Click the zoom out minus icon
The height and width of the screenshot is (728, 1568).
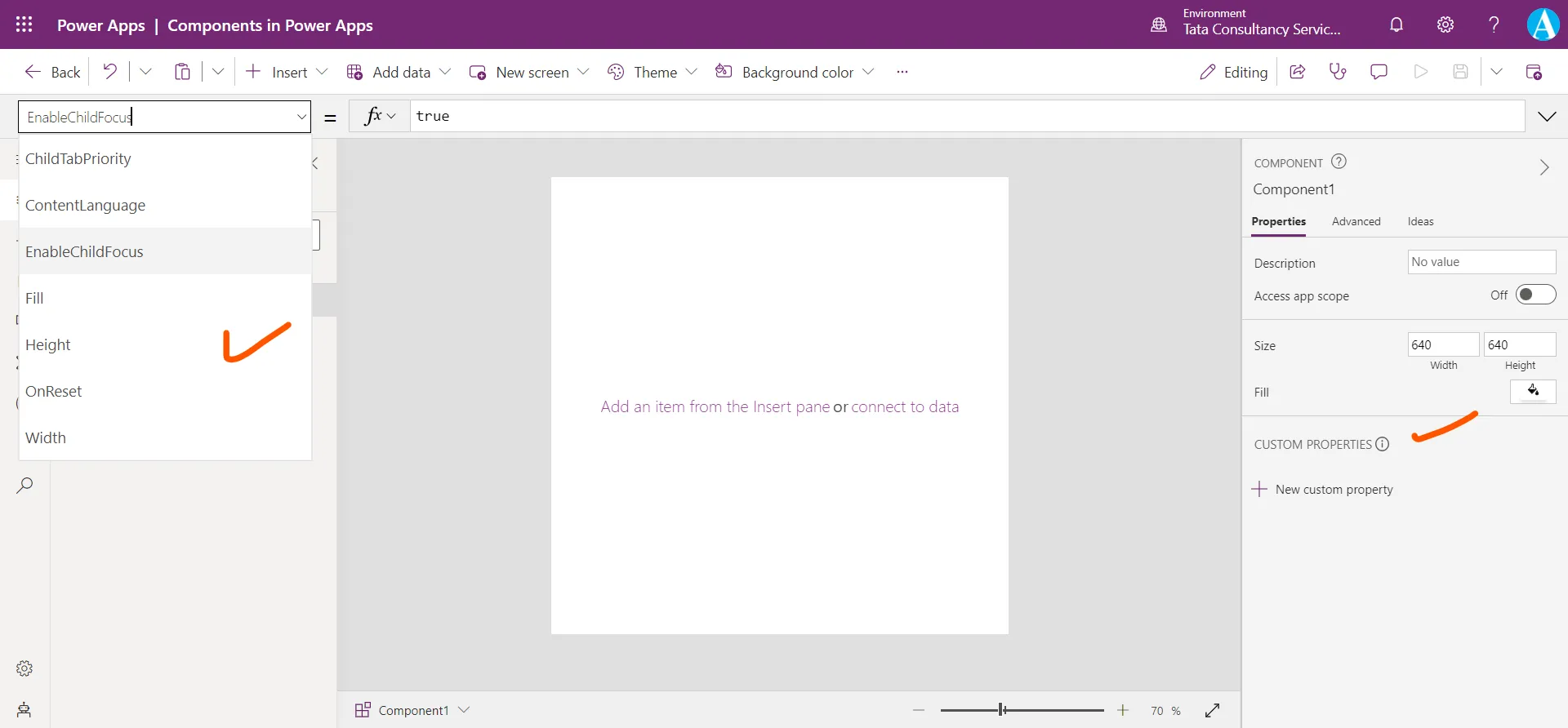(x=919, y=711)
